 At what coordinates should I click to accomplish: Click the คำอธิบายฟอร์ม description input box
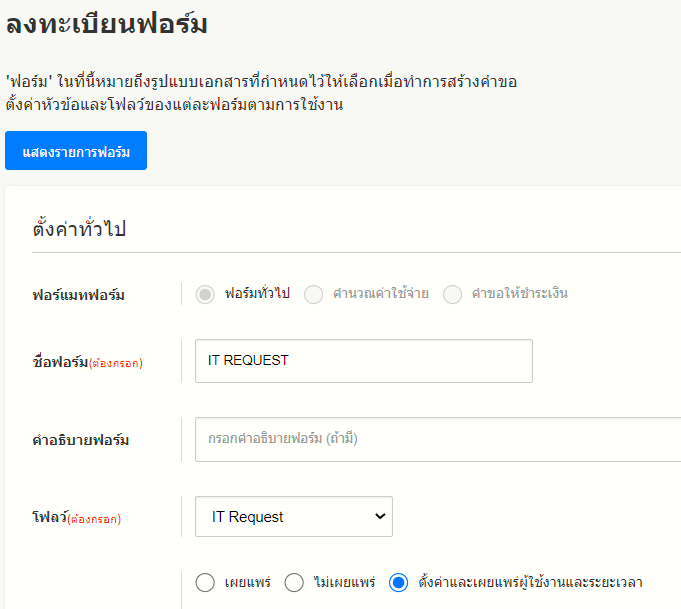(x=438, y=439)
